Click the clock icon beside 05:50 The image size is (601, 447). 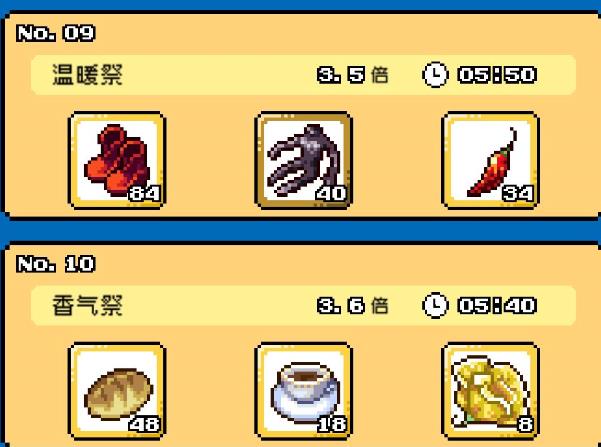tap(435, 74)
